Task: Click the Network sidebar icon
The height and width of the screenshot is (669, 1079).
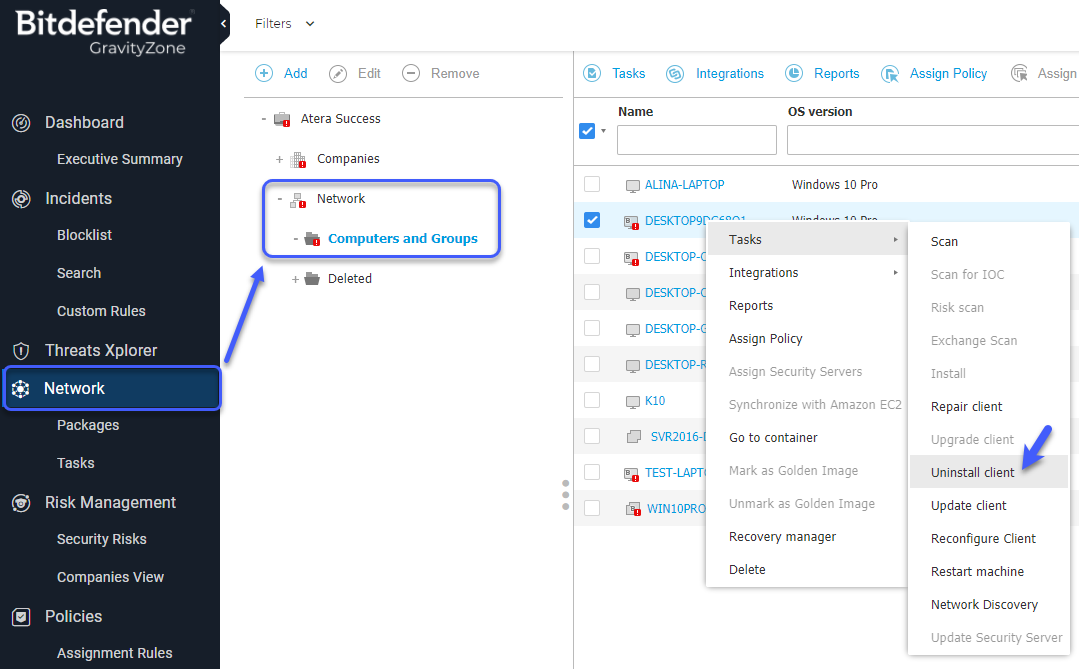Action: (x=21, y=389)
